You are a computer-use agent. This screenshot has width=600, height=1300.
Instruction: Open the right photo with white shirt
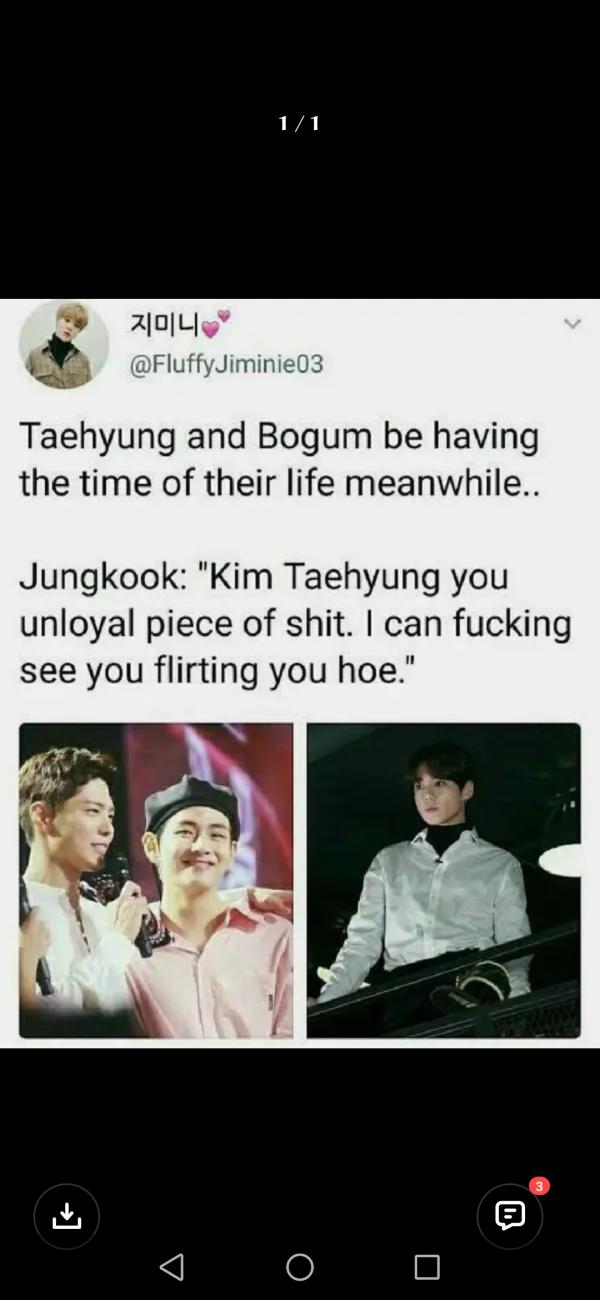[x=443, y=880]
